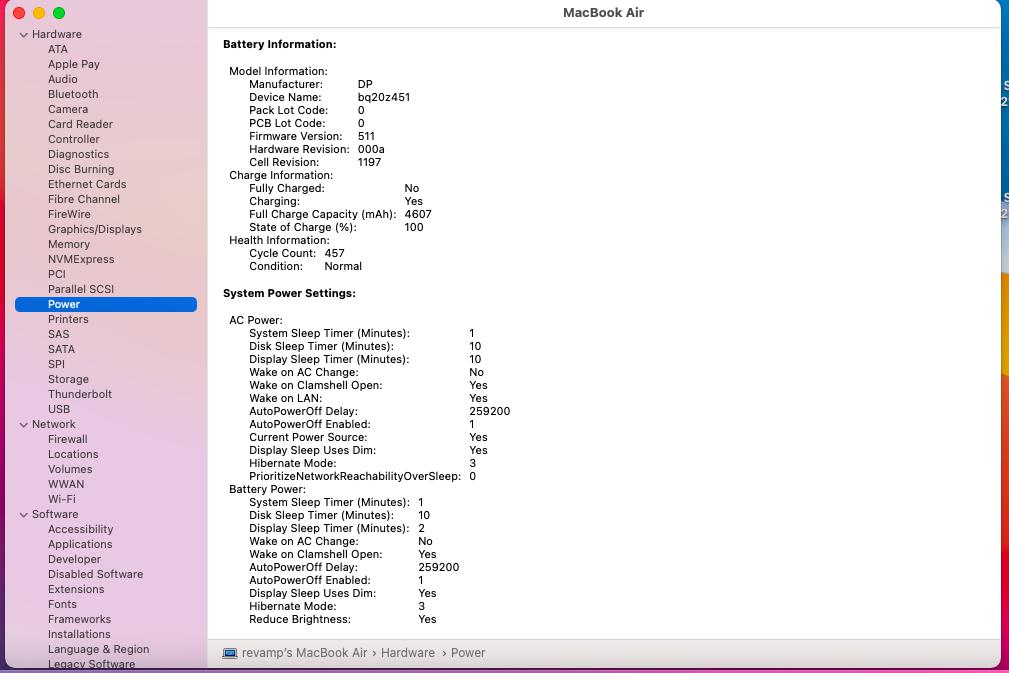Select Camera in the sidebar

tap(68, 109)
